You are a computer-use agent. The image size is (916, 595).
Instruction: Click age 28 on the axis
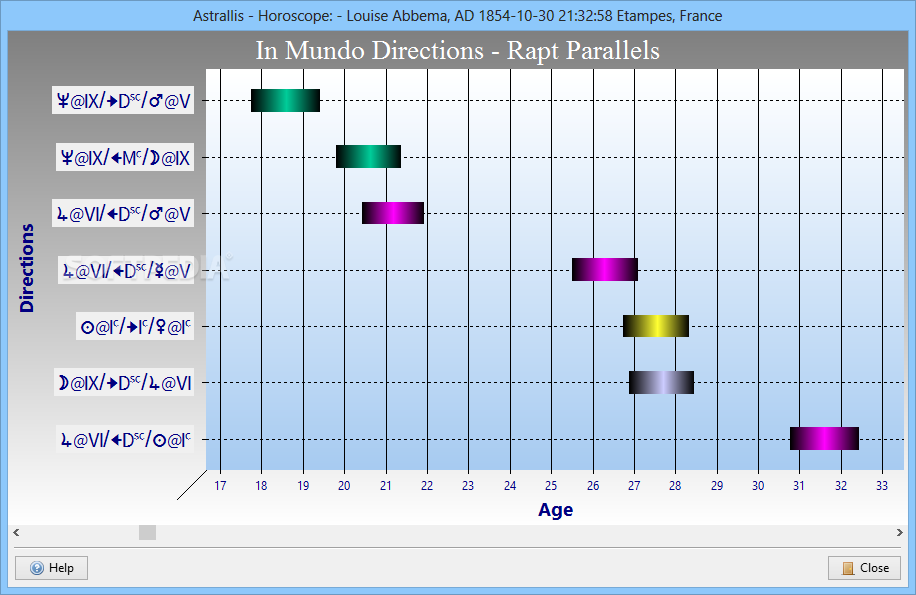click(675, 486)
